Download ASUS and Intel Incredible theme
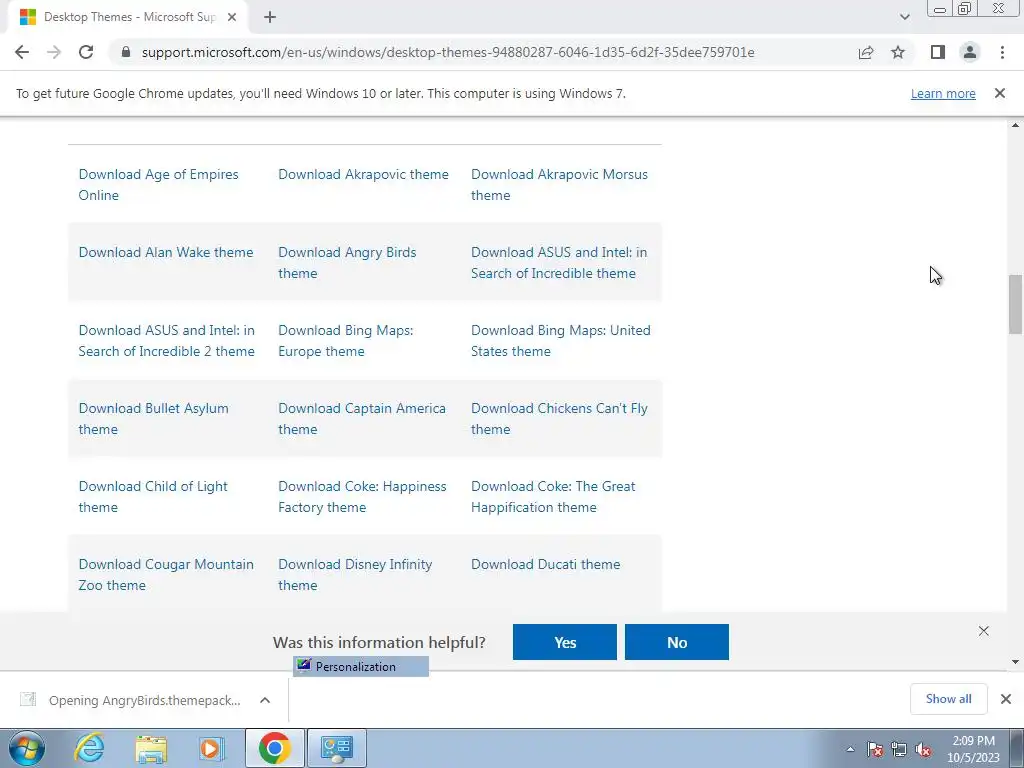 (x=559, y=263)
